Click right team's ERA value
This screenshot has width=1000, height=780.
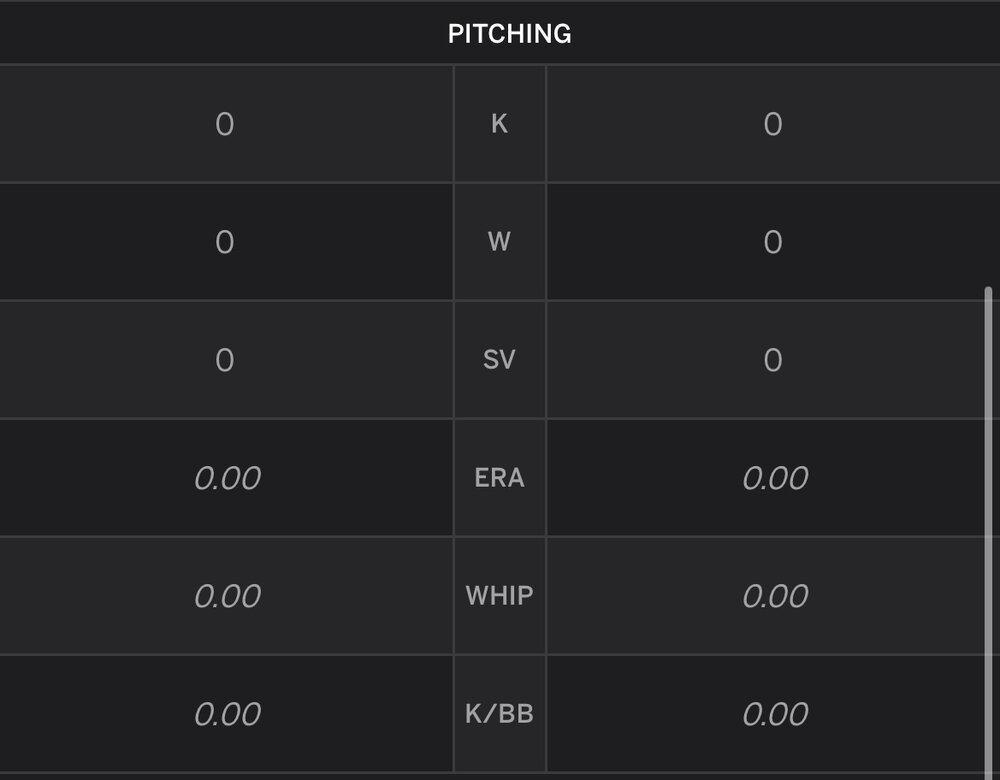(x=776, y=478)
